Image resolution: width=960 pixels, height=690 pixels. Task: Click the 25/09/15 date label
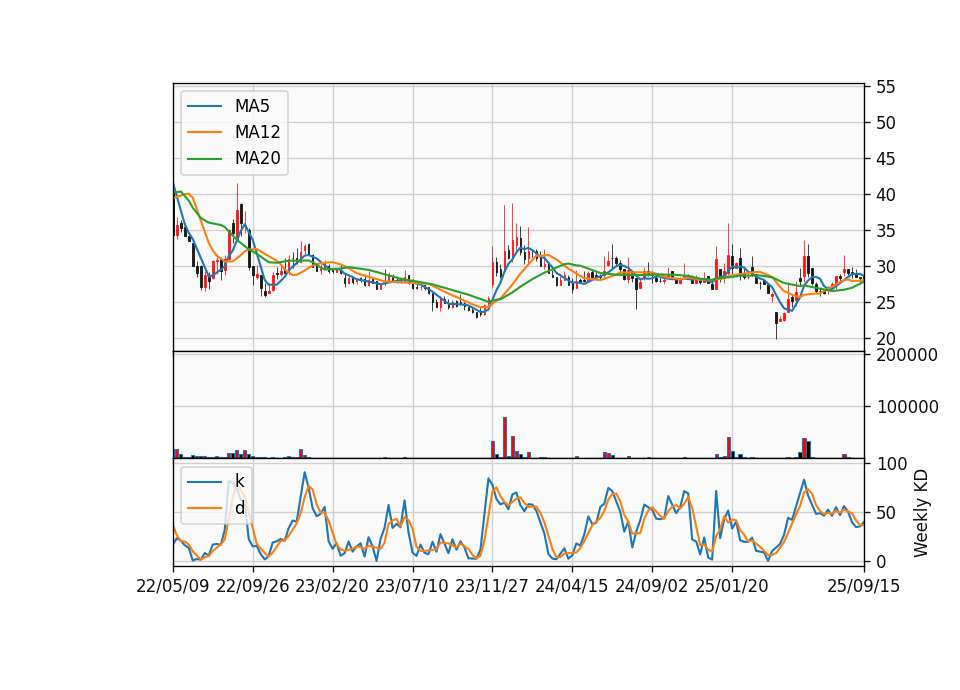(x=864, y=586)
